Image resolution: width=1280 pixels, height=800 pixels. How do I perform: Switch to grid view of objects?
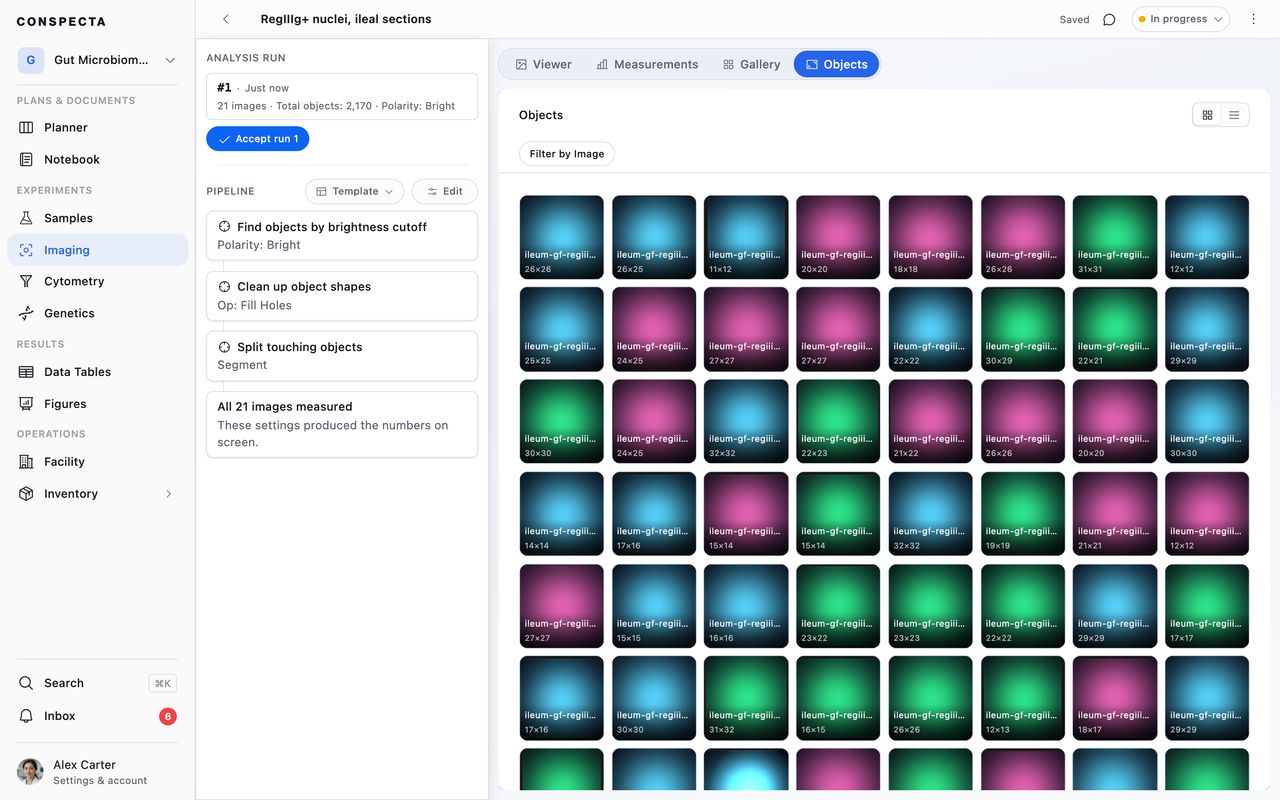click(1207, 115)
